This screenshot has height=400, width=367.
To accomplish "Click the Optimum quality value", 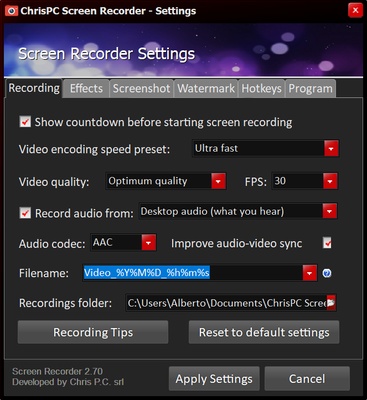I will click(148, 181).
